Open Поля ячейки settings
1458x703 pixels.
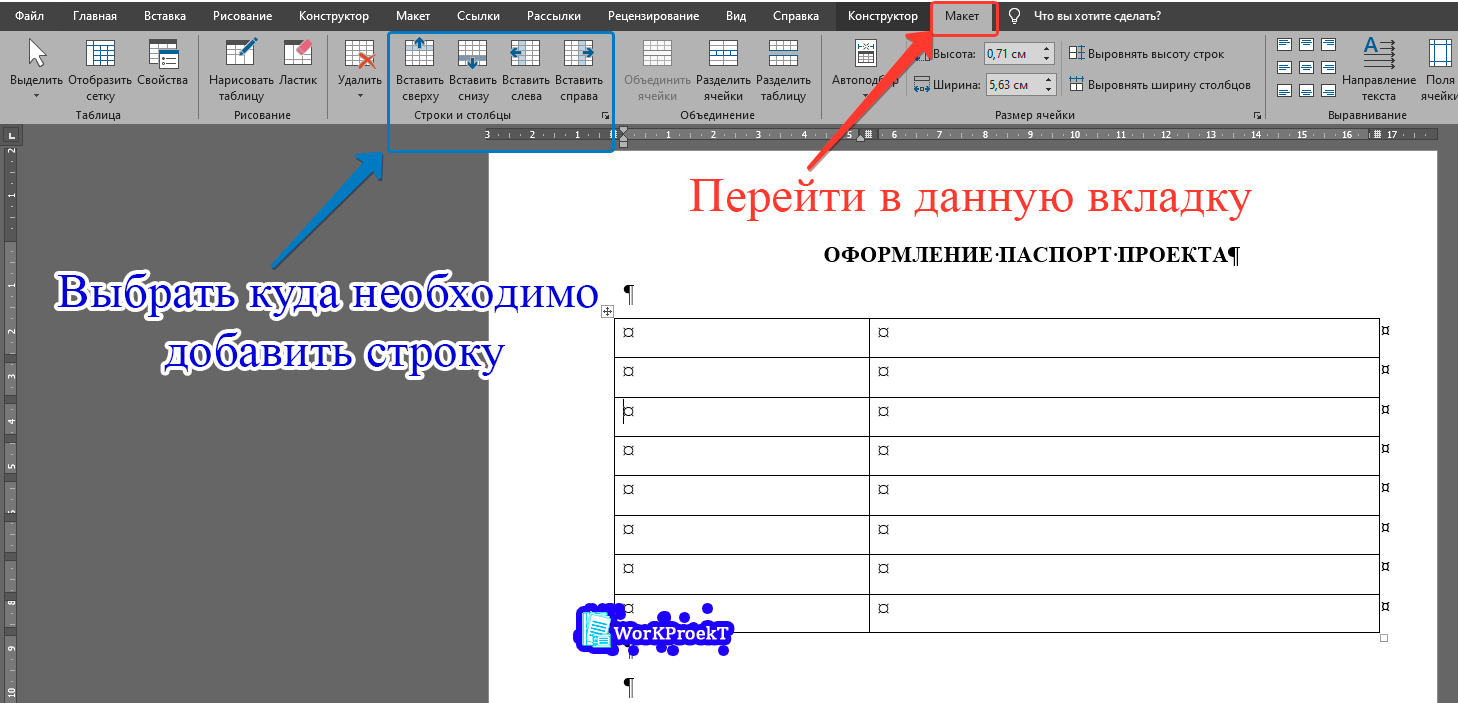[1440, 60]
